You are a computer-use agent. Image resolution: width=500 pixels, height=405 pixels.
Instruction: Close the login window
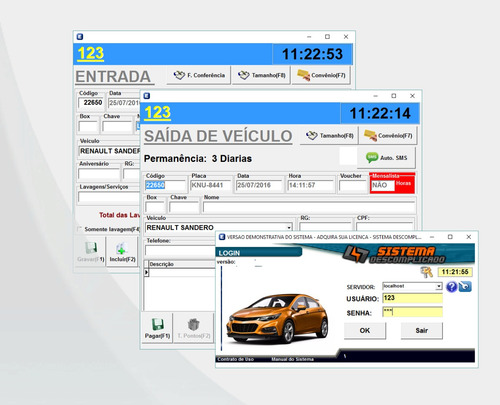click(x=469, y=237)
